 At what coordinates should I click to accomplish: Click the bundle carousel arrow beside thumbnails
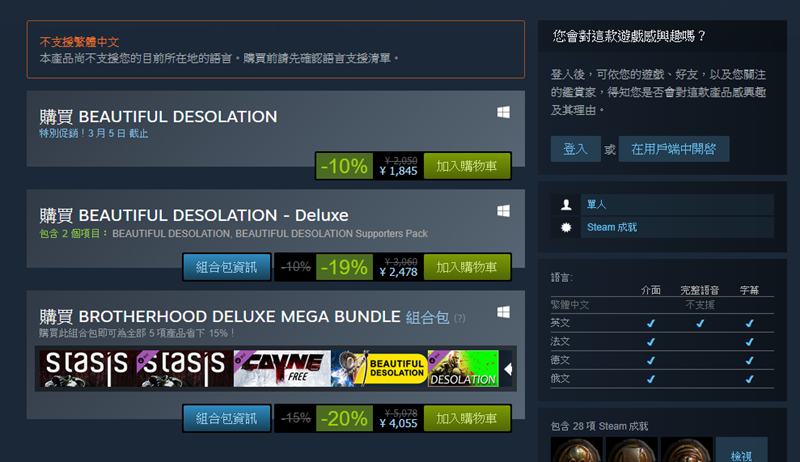click(x=508, y=369)
